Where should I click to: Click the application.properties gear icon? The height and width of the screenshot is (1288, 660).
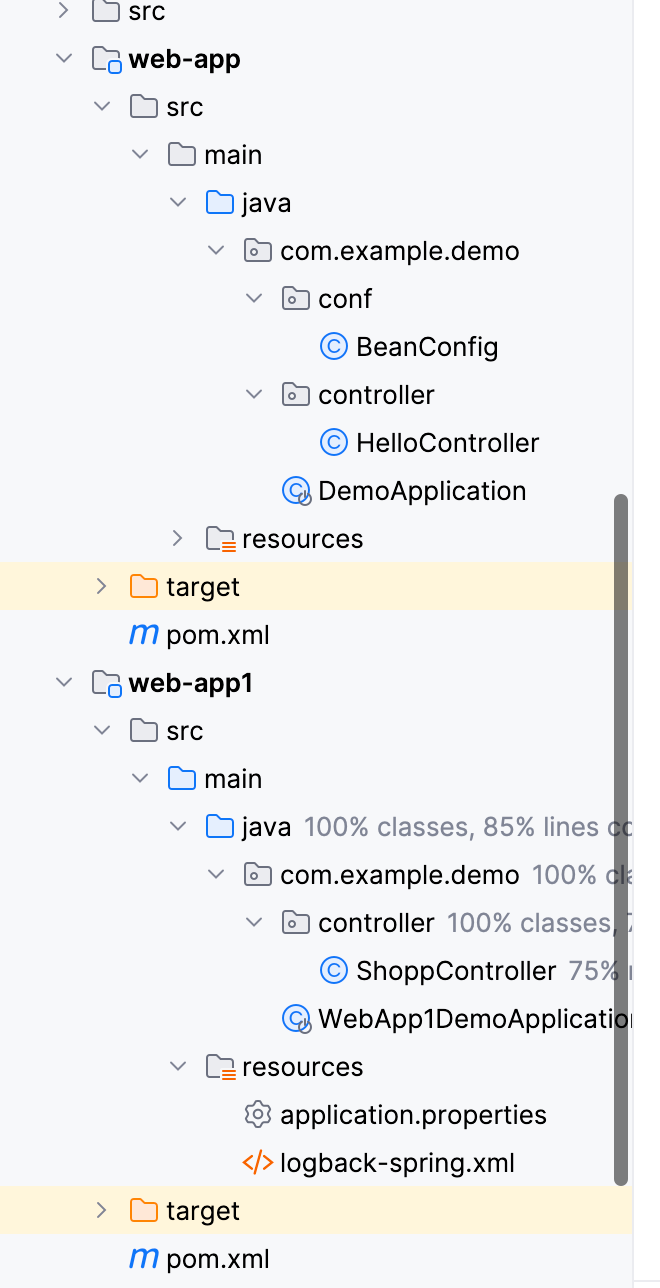pos(258,1115)
